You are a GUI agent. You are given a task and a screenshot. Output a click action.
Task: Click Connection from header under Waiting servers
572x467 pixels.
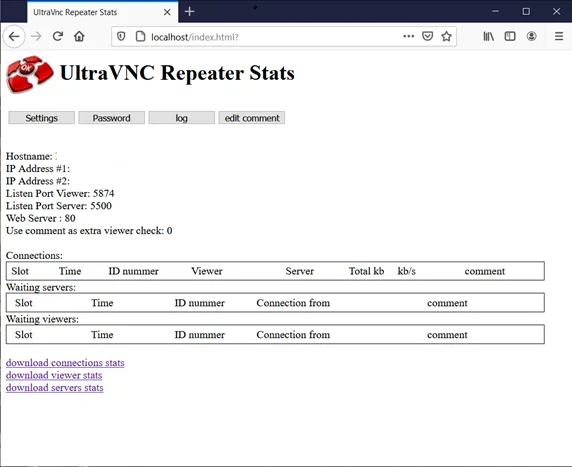point(293,303)
